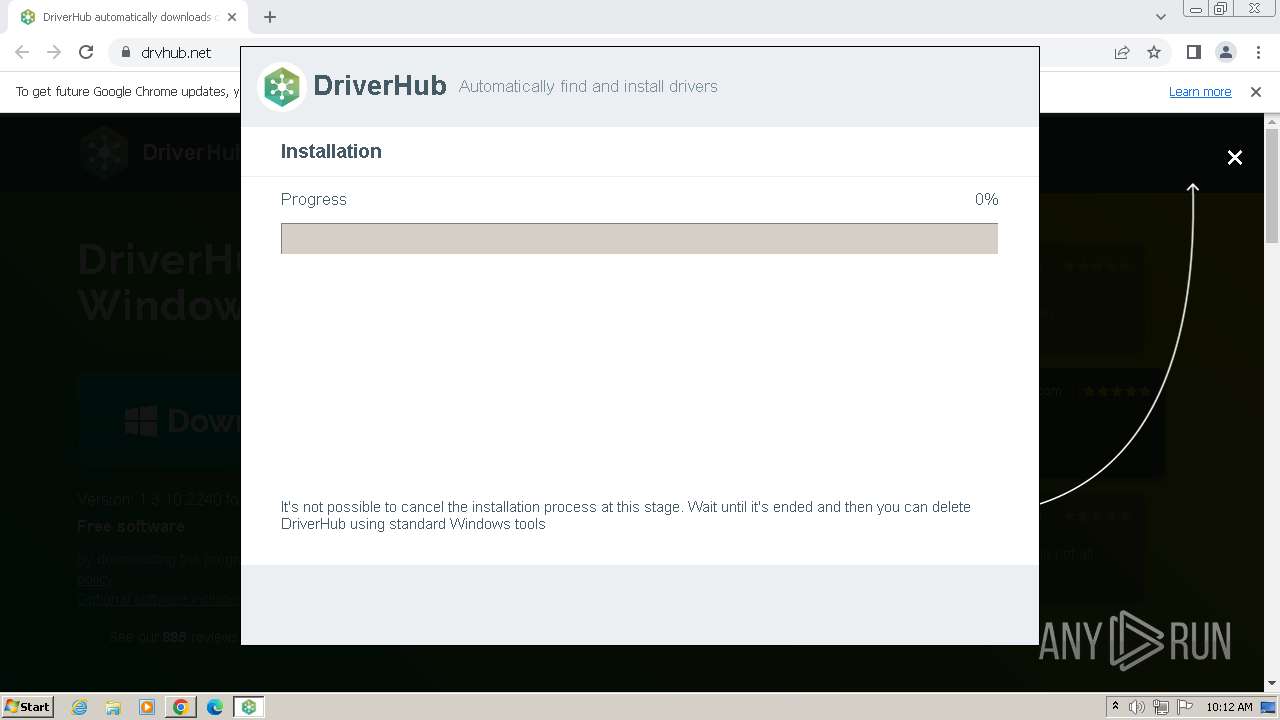
Task: Click the Installation heading
Action: pos(331,152)
